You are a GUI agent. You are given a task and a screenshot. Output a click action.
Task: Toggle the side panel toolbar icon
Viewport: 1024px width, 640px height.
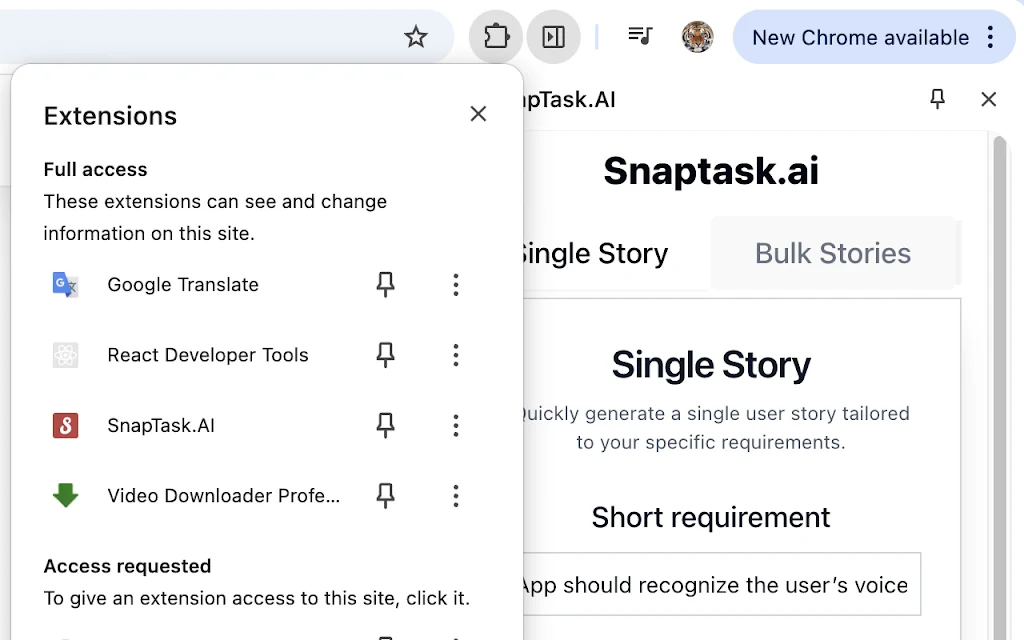click(553, 38)
